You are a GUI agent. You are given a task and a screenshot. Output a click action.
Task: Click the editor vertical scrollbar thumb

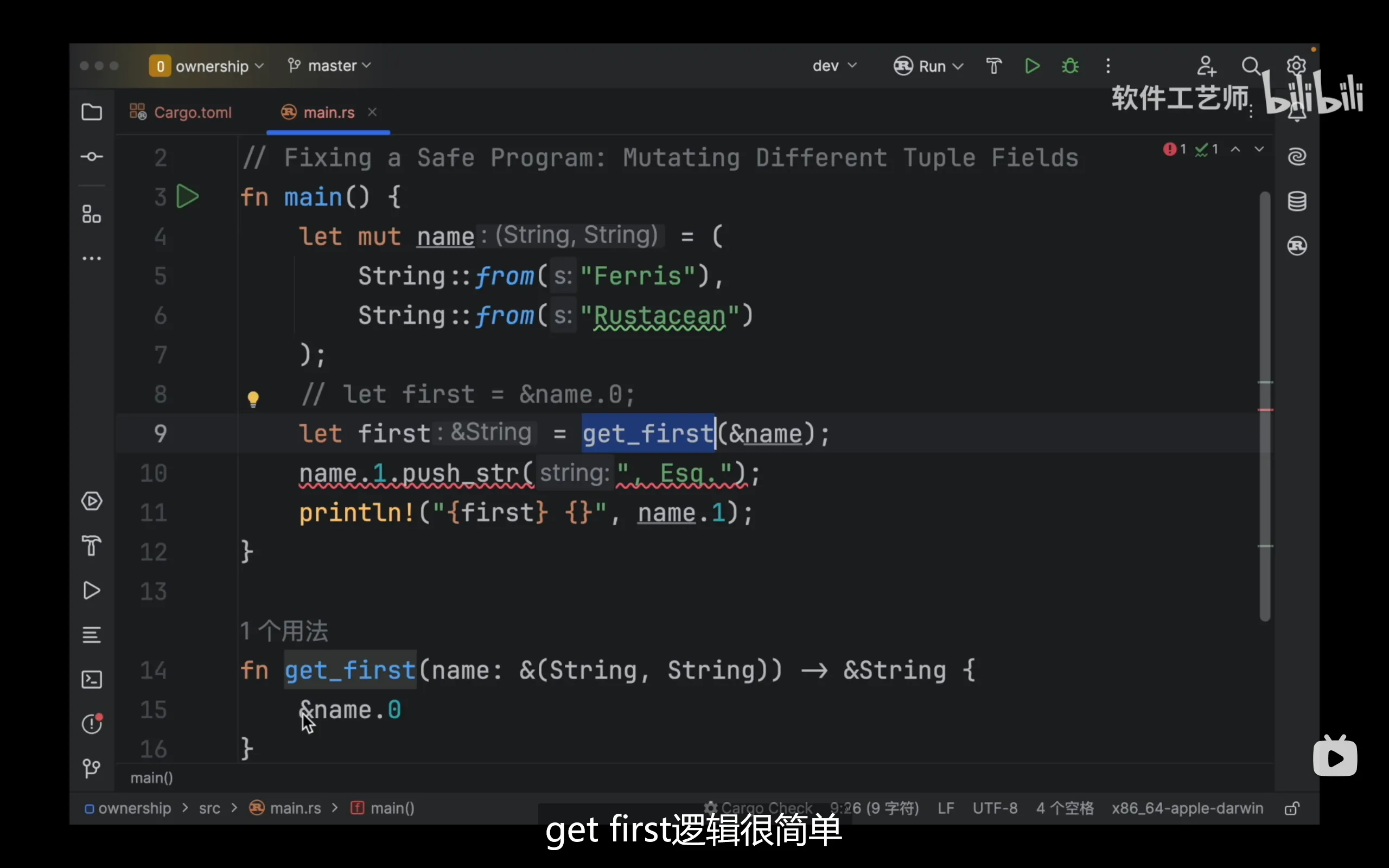(1265, 406)
